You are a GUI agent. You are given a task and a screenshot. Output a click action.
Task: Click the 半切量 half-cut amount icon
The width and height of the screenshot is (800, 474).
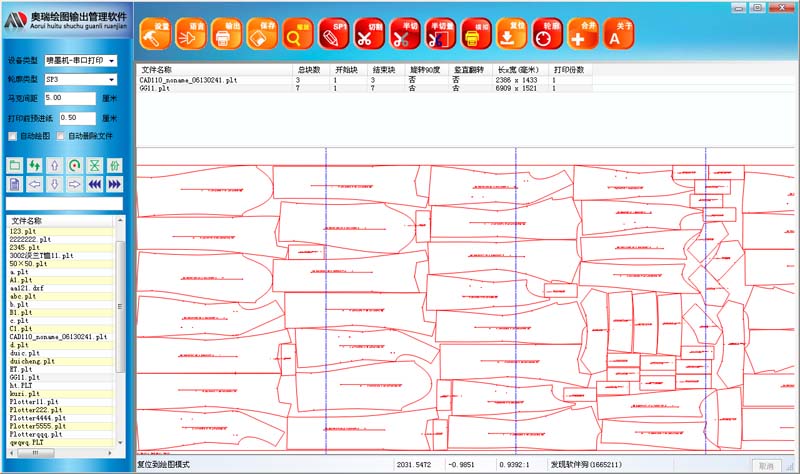pyautogui.click(x=440, y=34)
